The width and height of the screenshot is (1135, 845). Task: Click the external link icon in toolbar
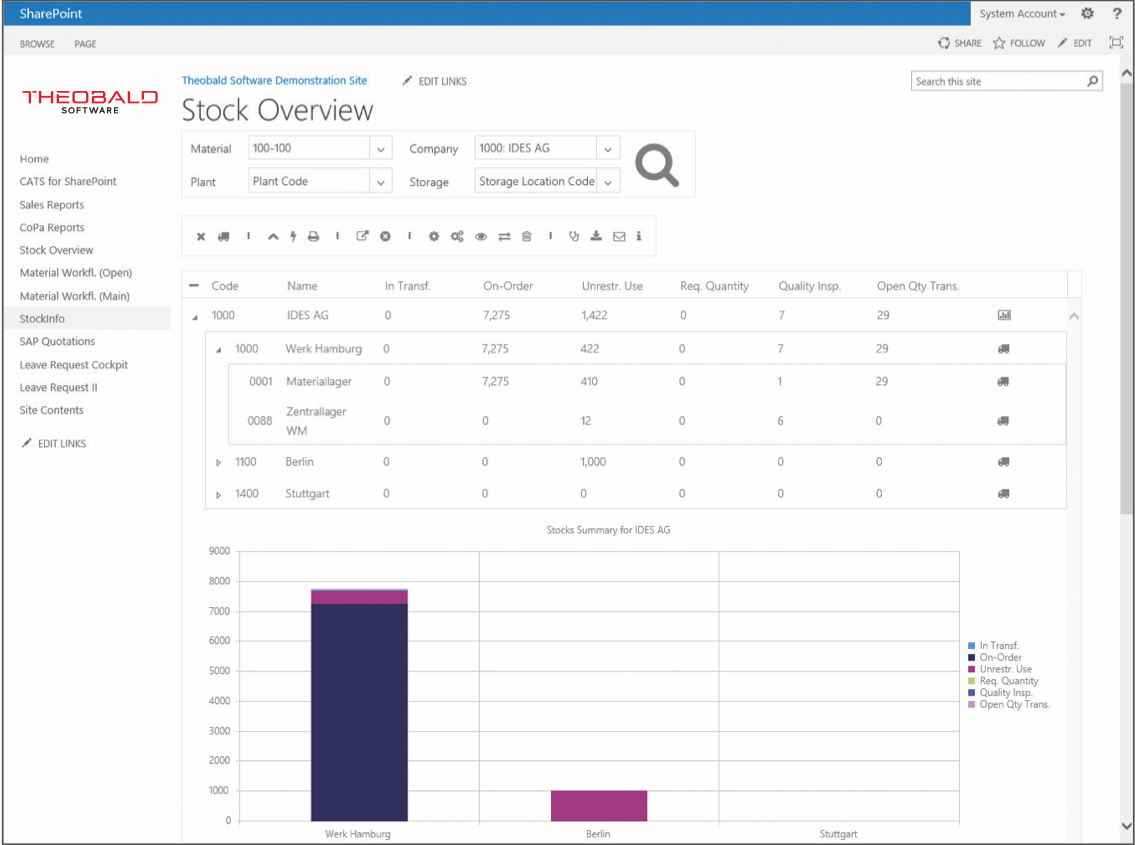coord(362,236)
